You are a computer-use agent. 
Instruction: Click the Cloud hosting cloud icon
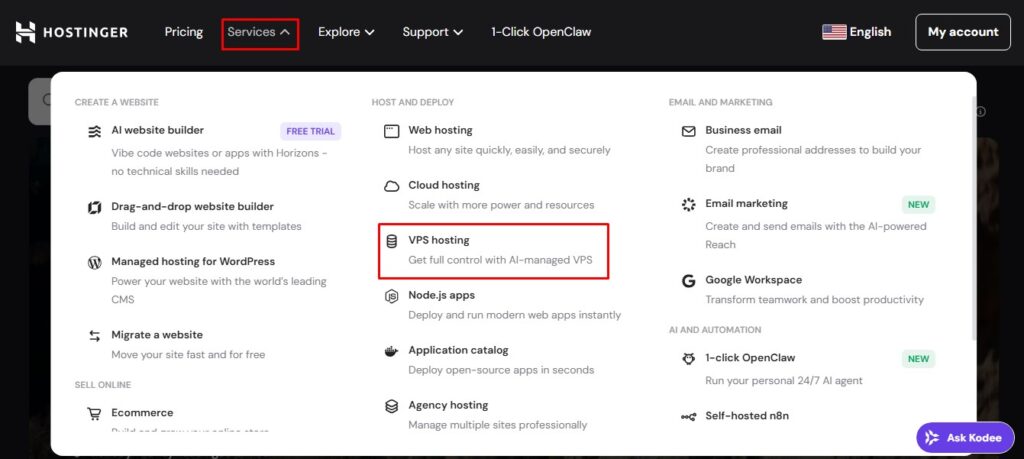pos(391,186)
